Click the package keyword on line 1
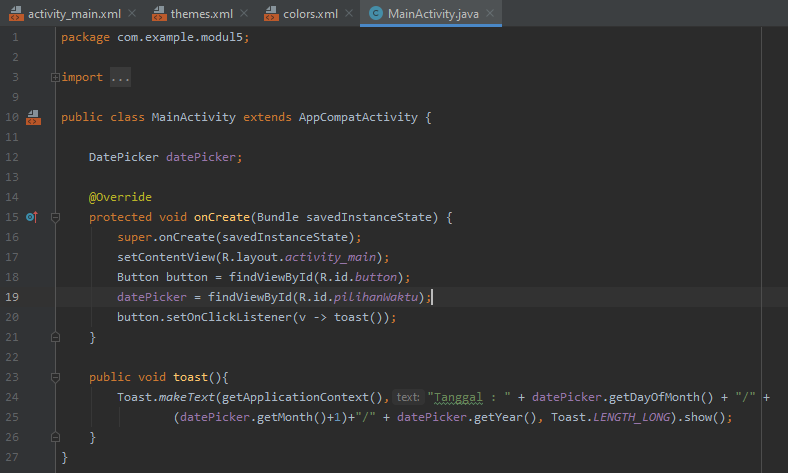Screen dimensions: 788x473 (85, 37)
